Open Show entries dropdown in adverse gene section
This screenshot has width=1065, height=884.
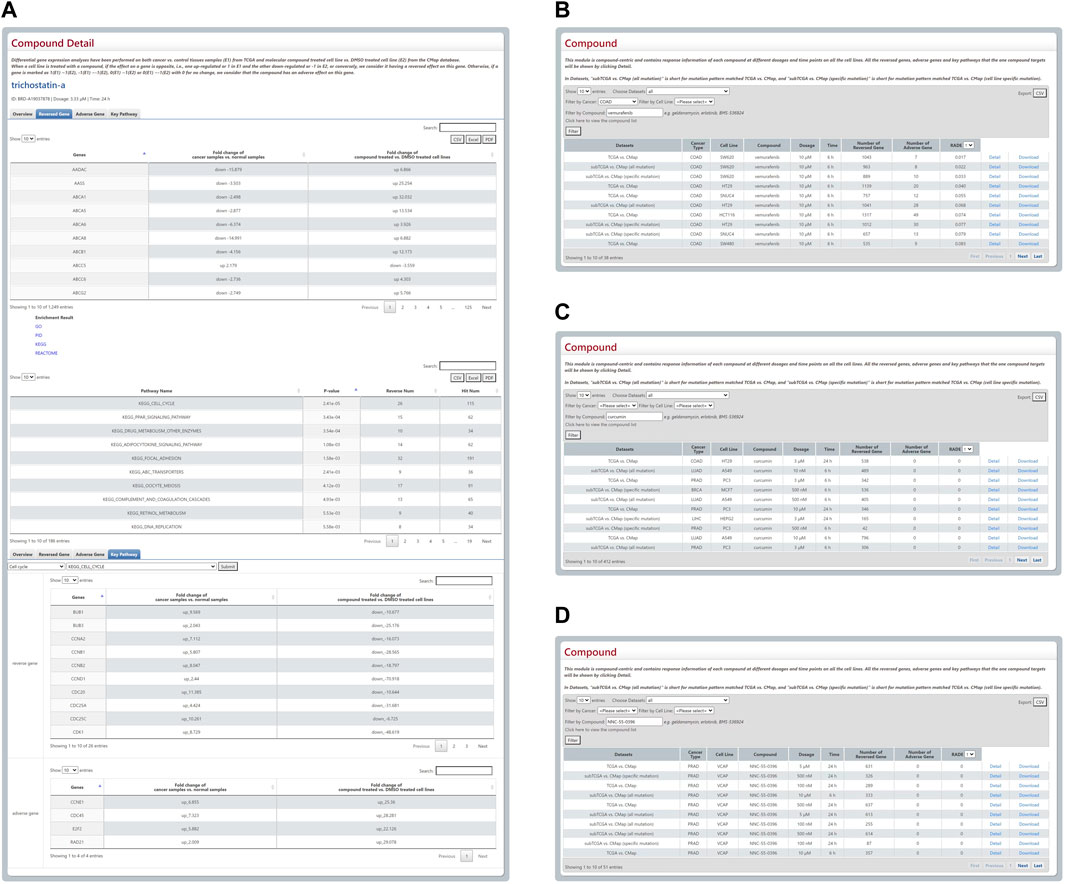[x=70, y=770]
